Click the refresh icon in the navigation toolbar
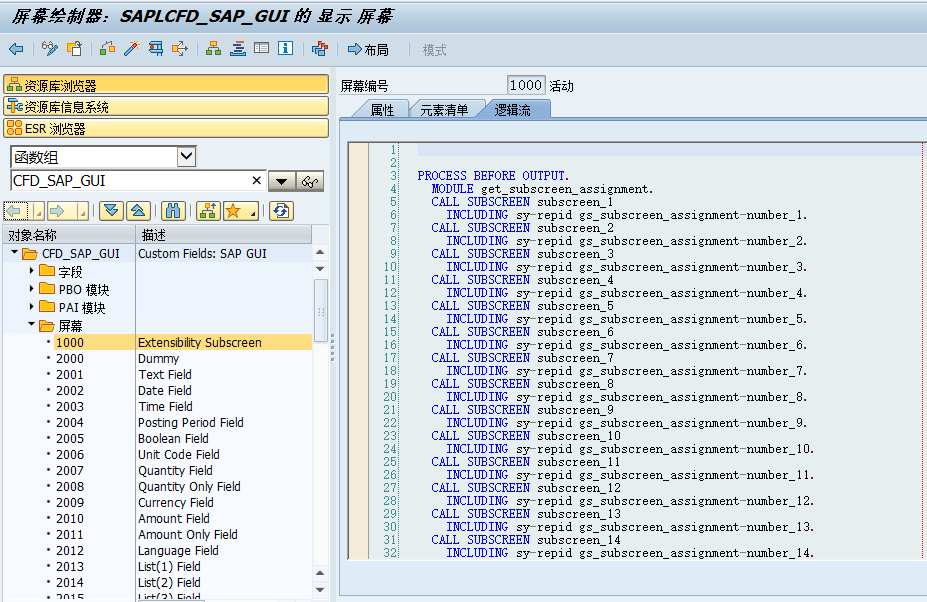927x602 pixels. click(280, 211)
